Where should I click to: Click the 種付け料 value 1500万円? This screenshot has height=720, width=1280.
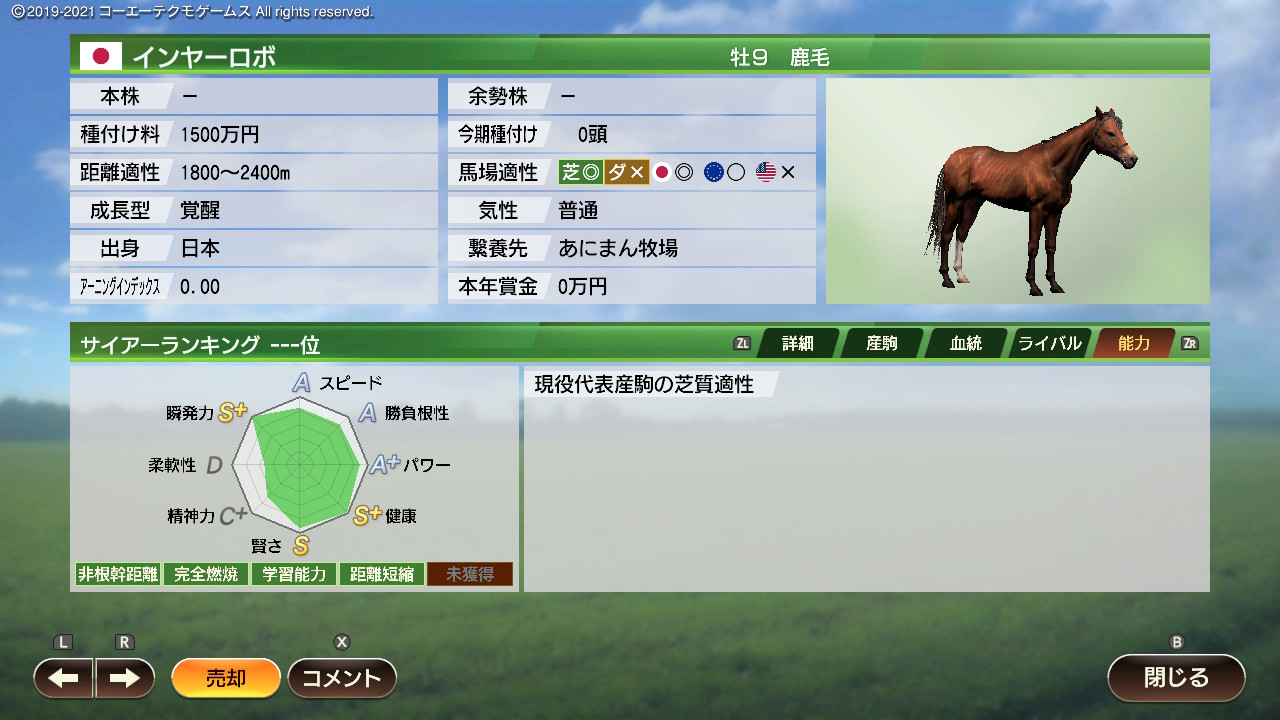coord(220,134)
